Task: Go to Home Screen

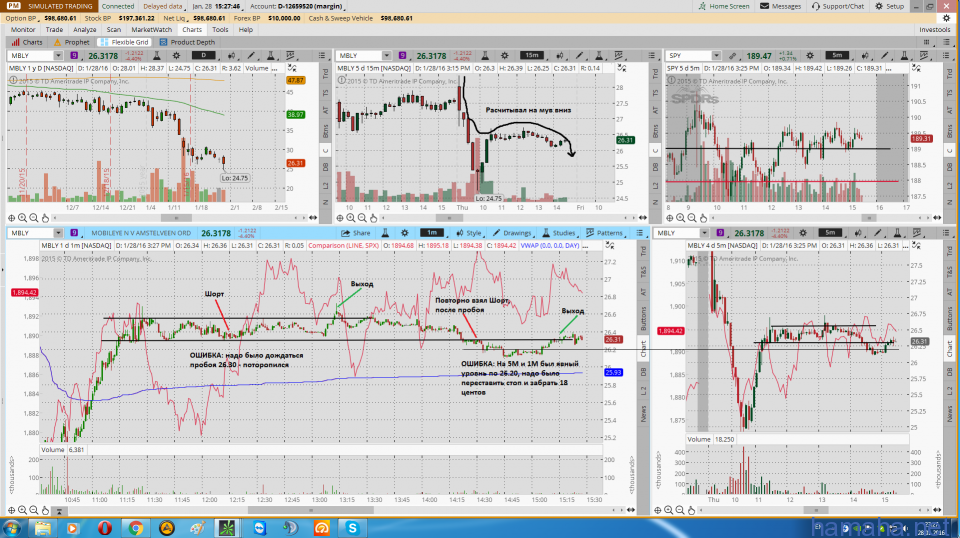Action: (x=724, y=6)
